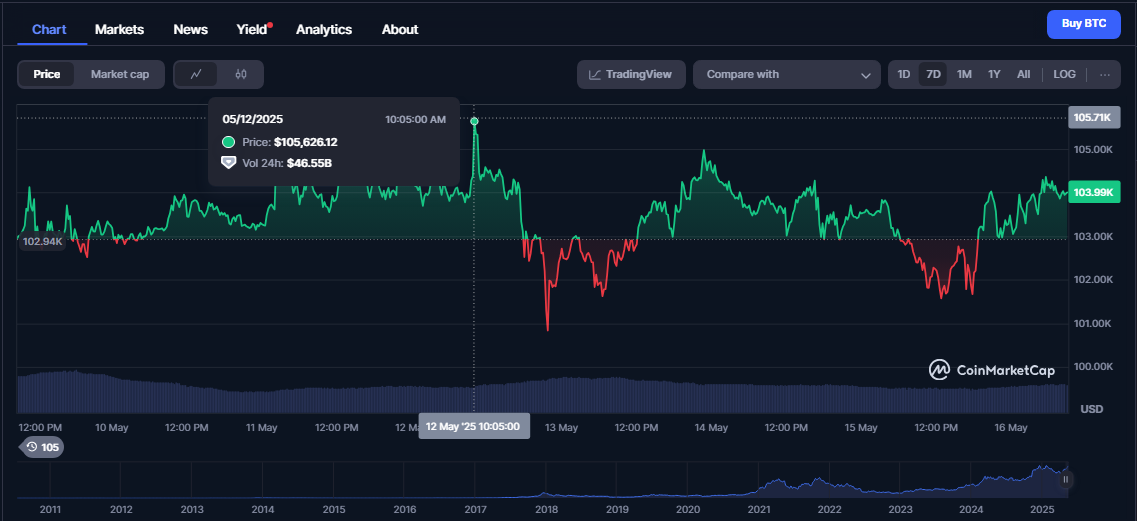This screenshot has height=521, width=1137.
Task: Open the Analytics tab
Action: (x=324, y=29)
